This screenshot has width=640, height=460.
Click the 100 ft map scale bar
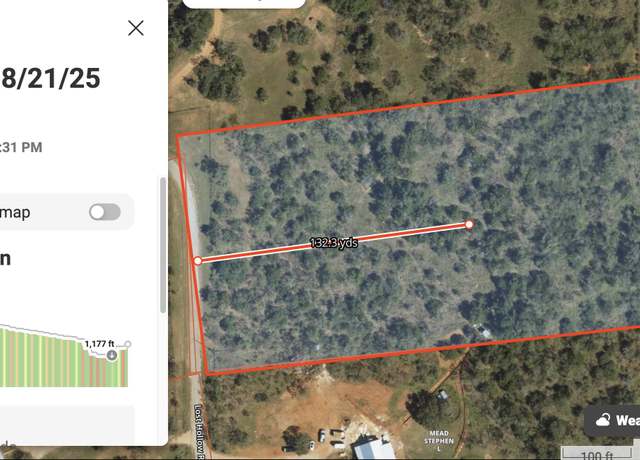[597, 453]
